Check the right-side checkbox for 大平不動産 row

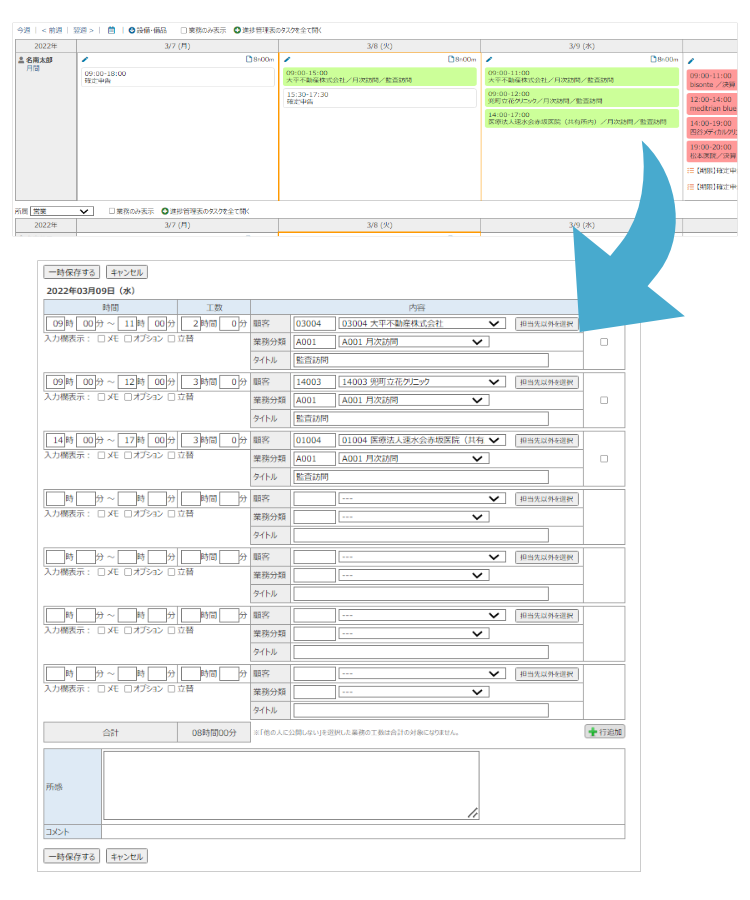[603, 342]
